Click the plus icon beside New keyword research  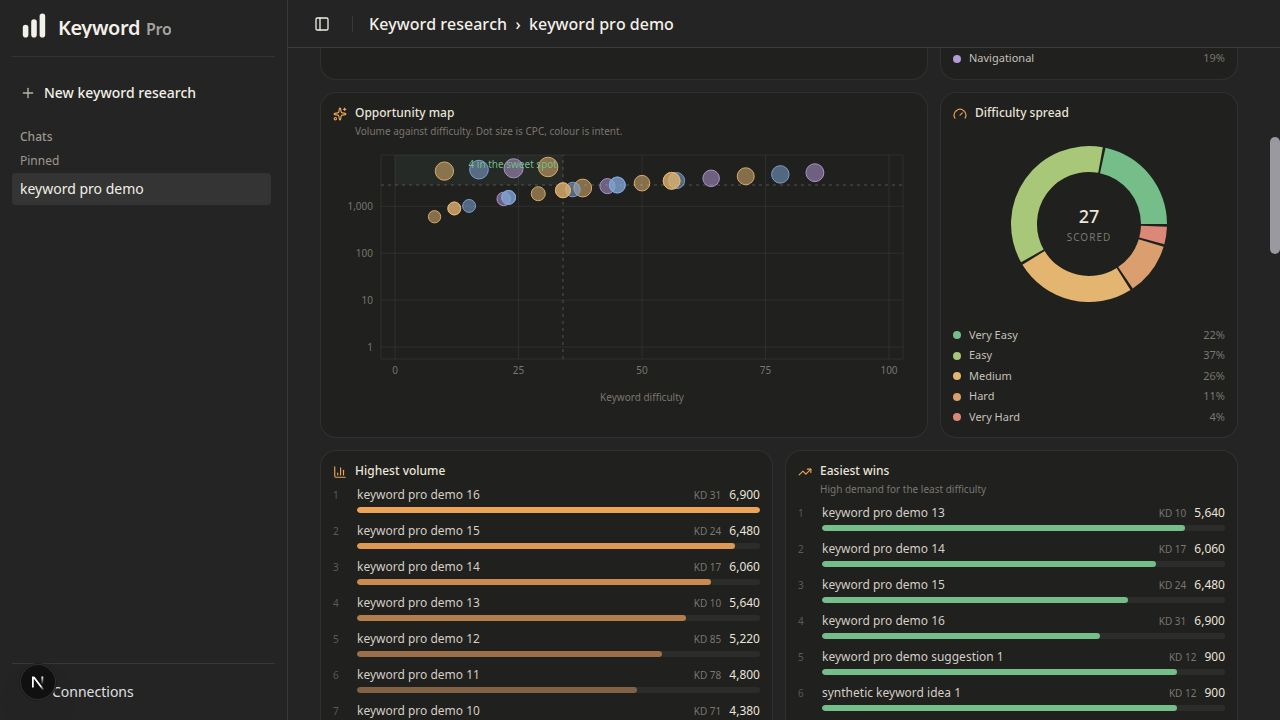pyautogui.click(x=28, y=93)
